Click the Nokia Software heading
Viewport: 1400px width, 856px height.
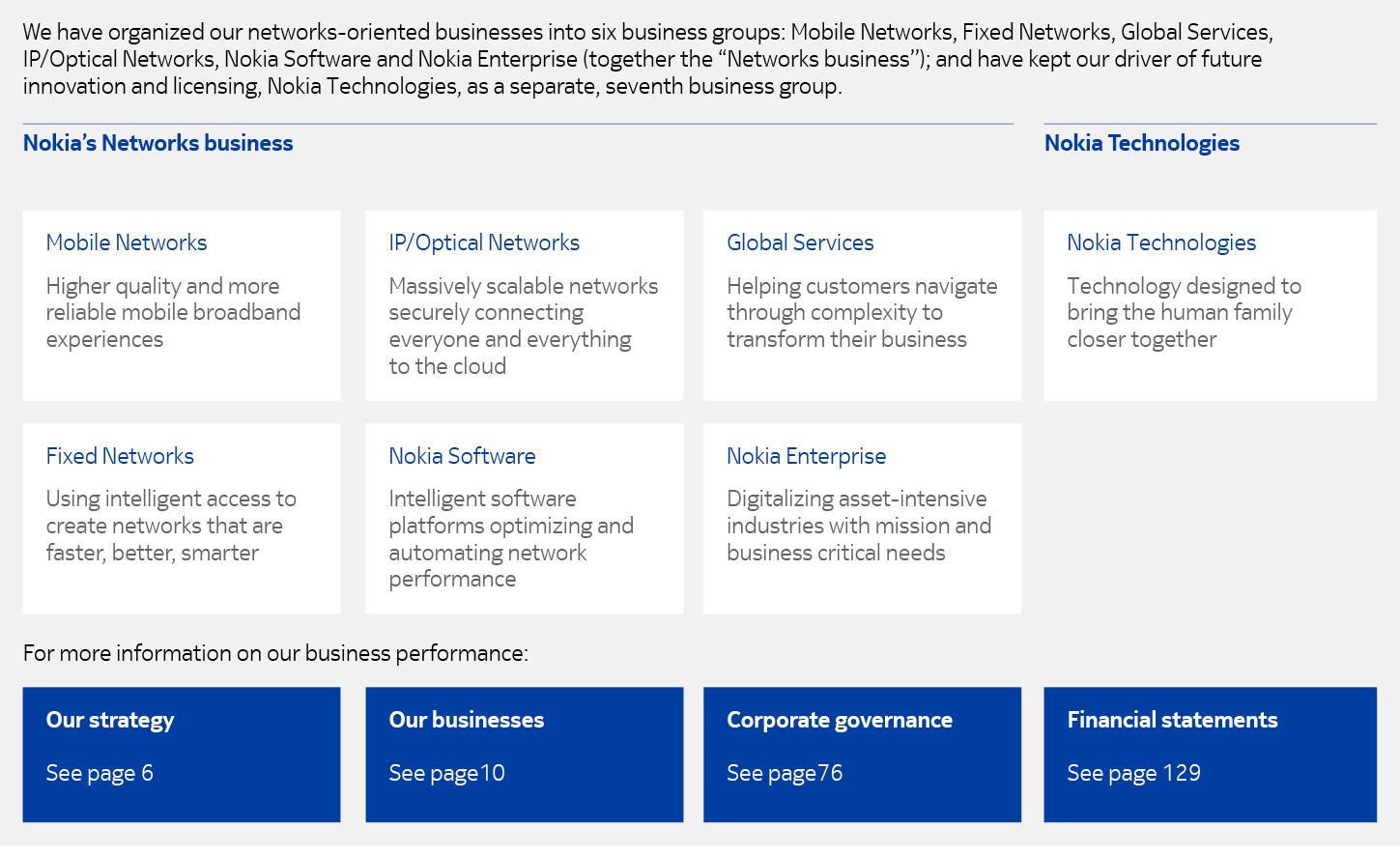click(x=462, y=456)
